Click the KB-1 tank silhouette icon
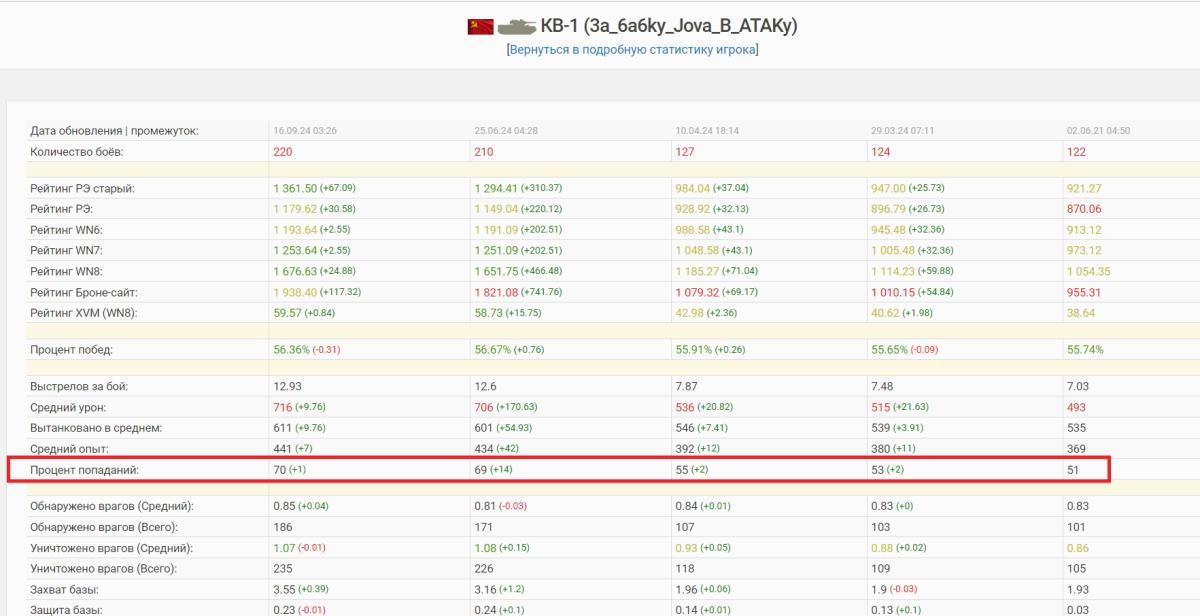This screenshot has width=1200, height=616. (517, 26)
